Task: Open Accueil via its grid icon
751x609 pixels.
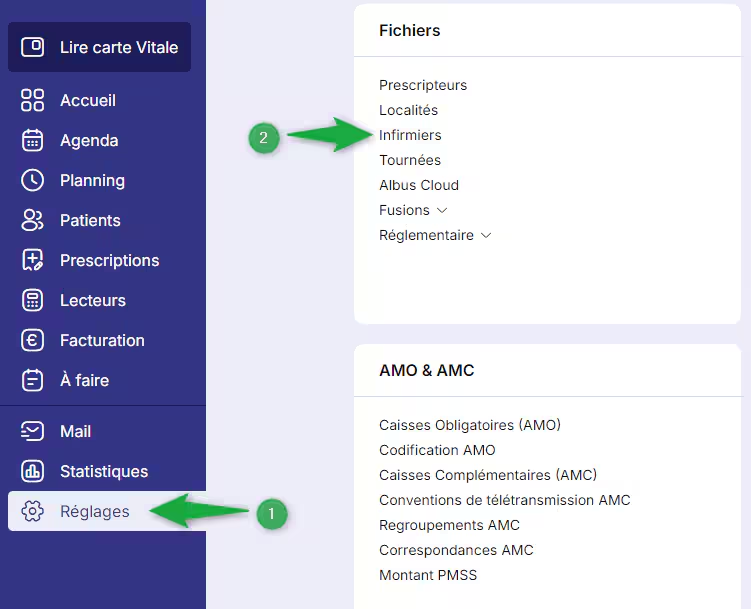Action: pos(33,100)
